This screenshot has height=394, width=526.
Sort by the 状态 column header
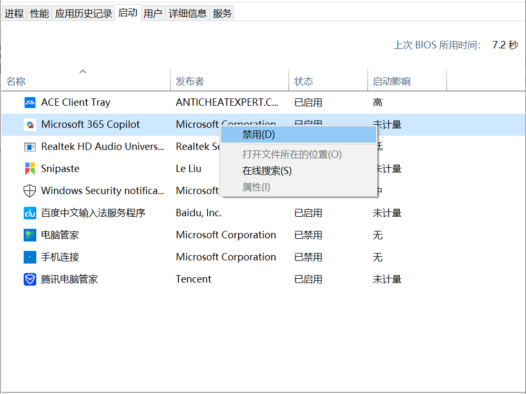click(328, 81)
